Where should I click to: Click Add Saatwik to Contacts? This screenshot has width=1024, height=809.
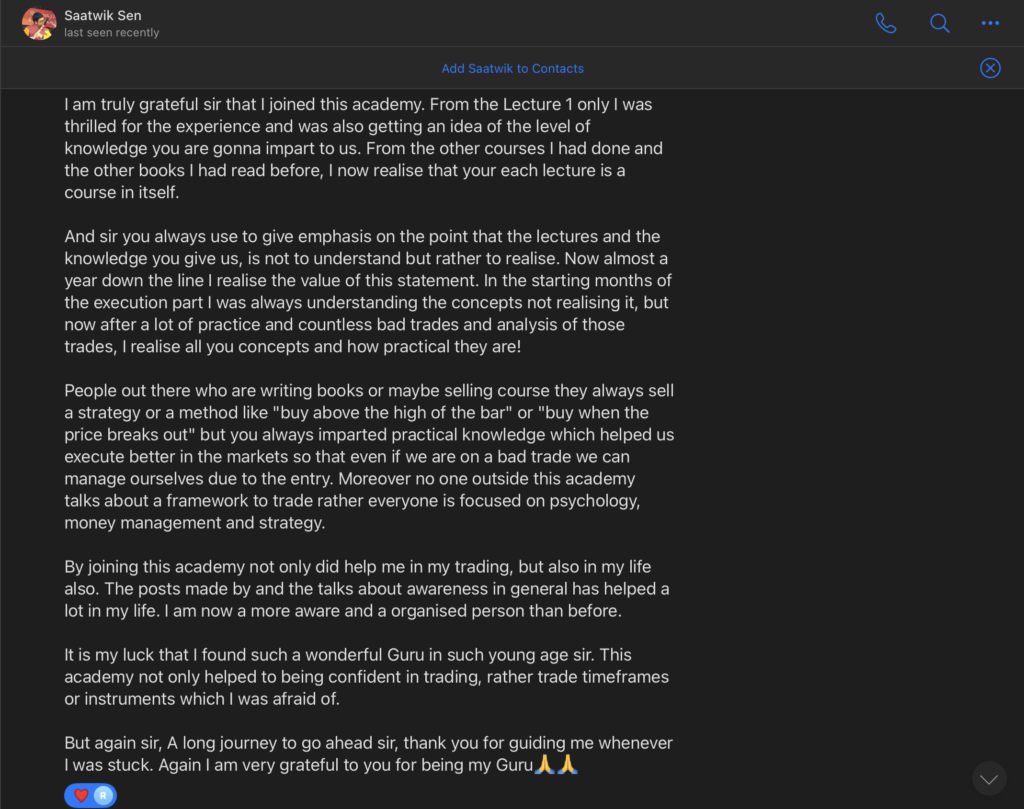tap(513, 69)
